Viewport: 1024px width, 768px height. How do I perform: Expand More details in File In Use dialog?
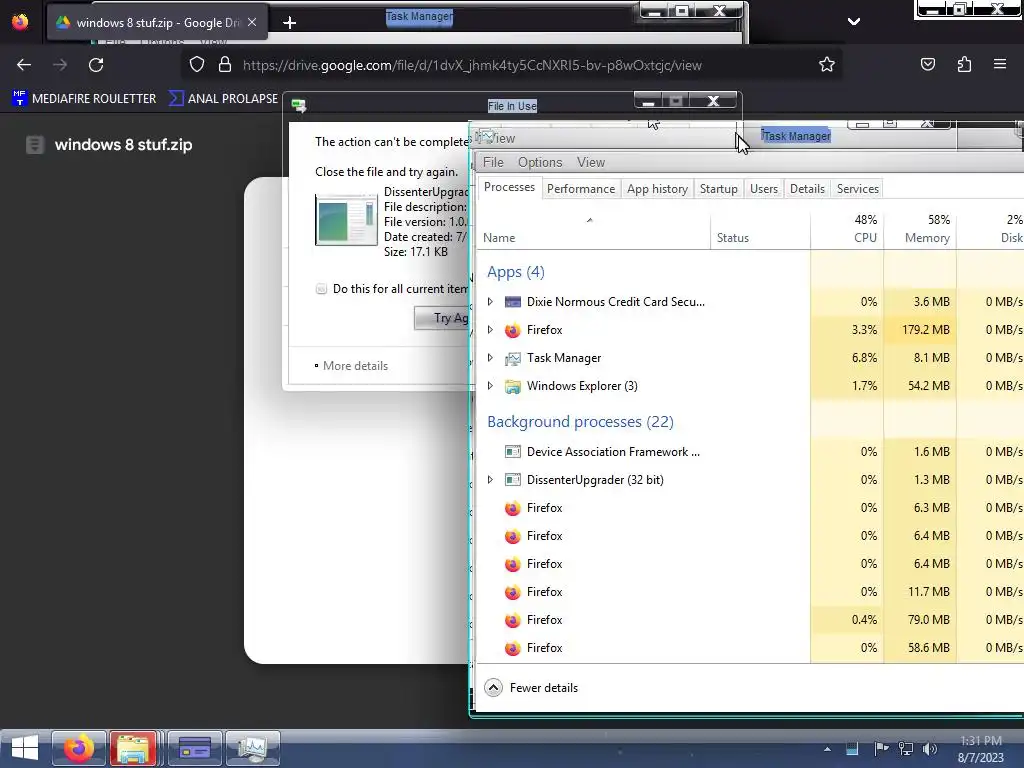tap(351, 366)
